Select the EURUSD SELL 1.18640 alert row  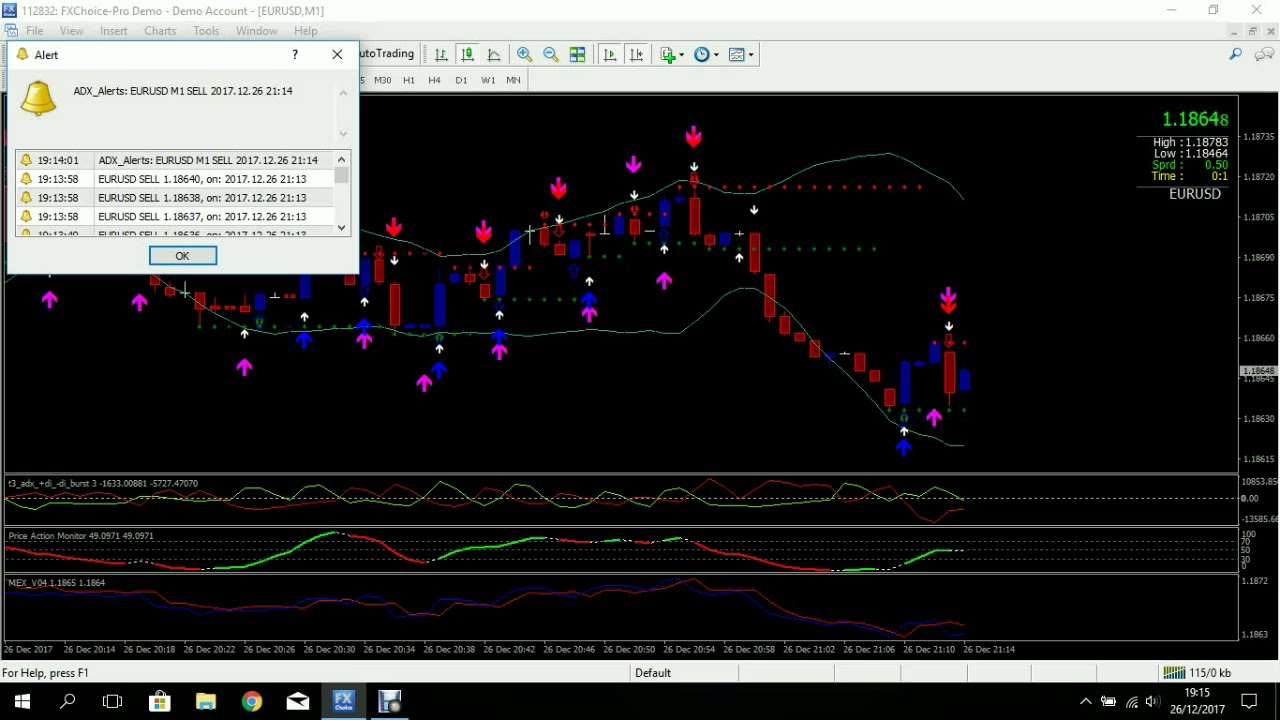[174, 179]
